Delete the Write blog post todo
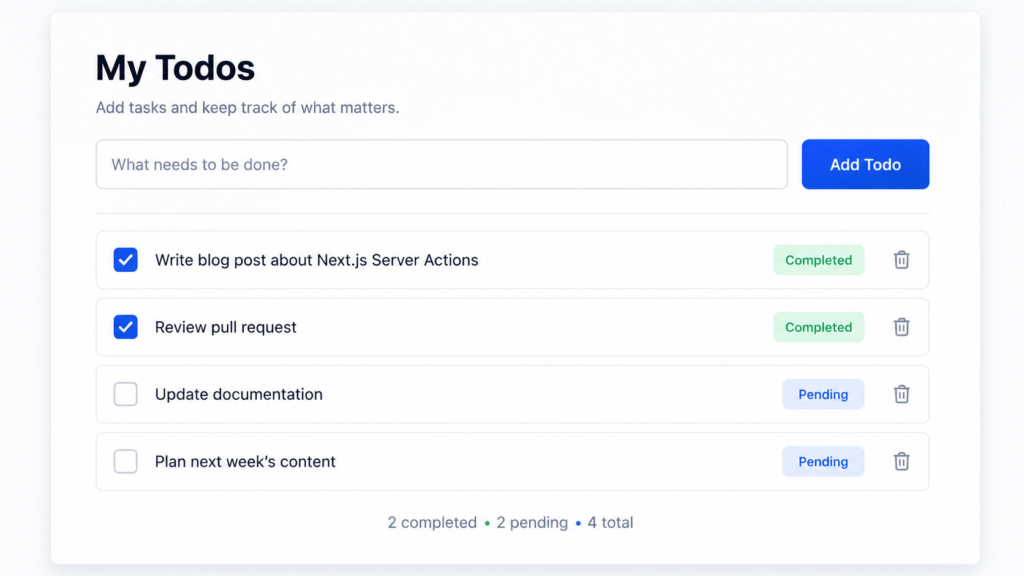This screenshot has height=576, width=1024. [901, 260]
